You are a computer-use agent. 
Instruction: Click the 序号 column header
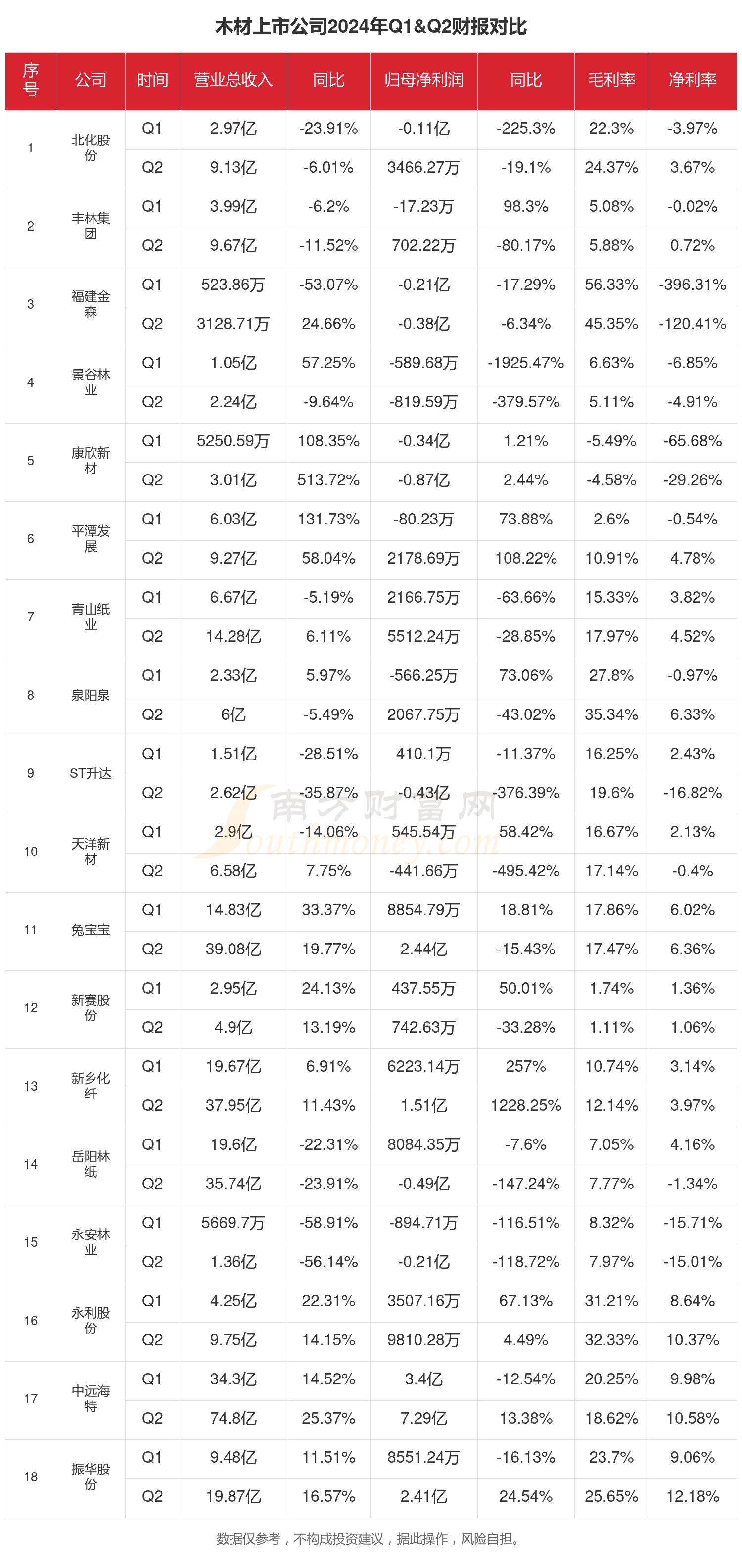[x=31, y=80]
